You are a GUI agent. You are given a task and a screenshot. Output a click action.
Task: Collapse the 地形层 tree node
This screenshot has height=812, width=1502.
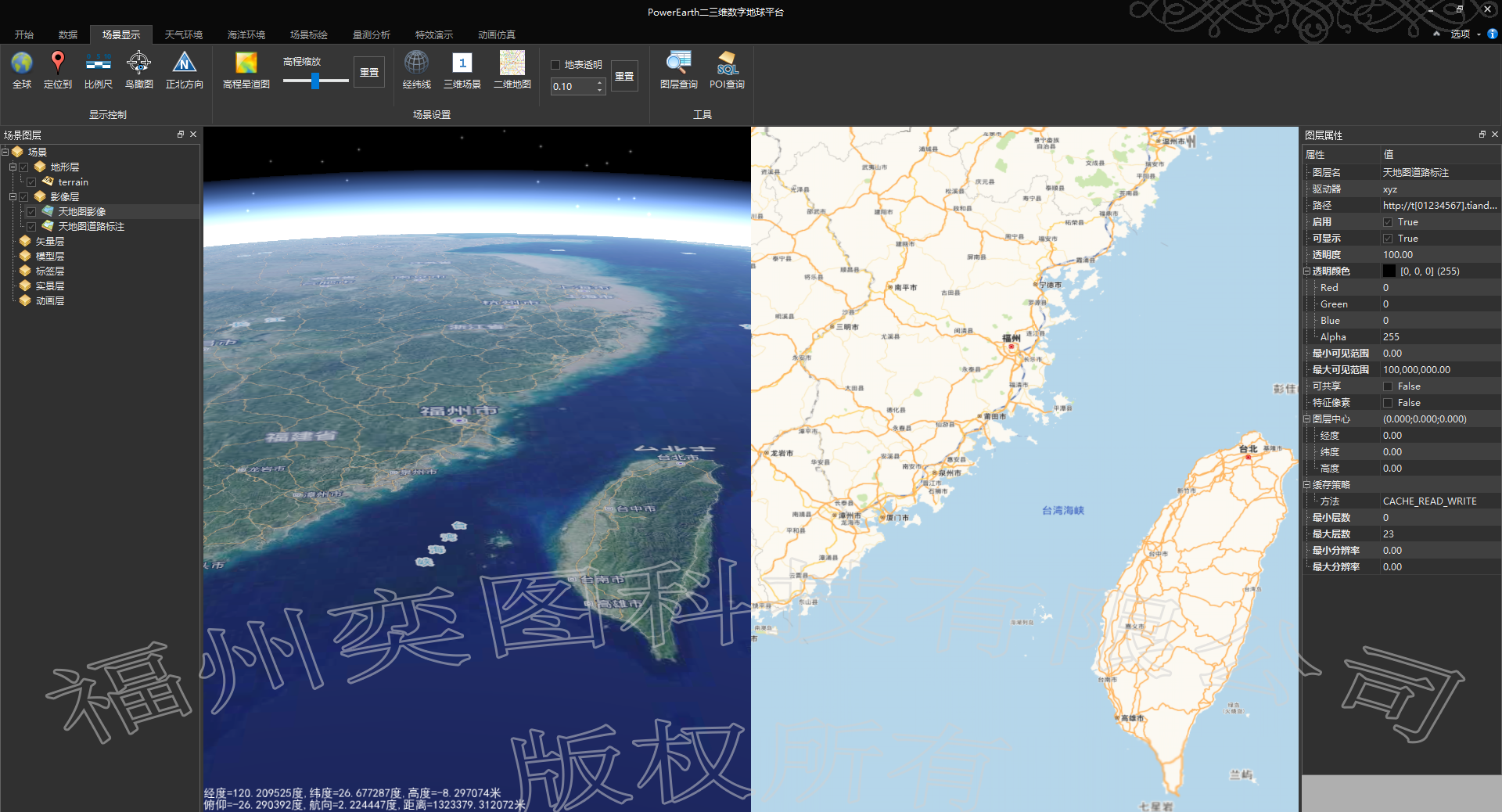point(13,167)
